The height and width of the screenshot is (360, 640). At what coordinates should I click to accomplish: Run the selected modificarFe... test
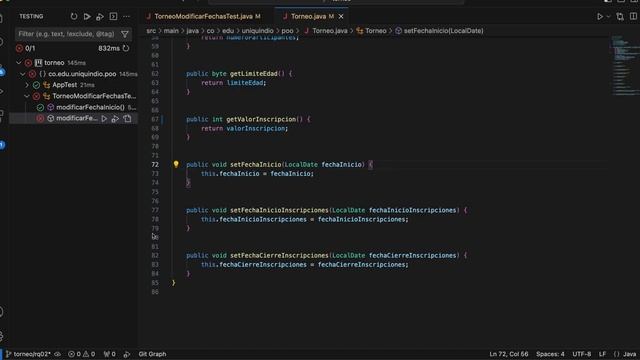click(104, 118)
